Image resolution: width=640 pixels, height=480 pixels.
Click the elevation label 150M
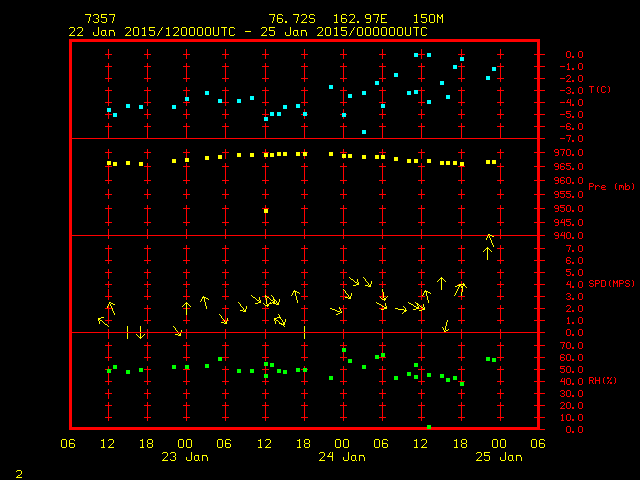426,19
